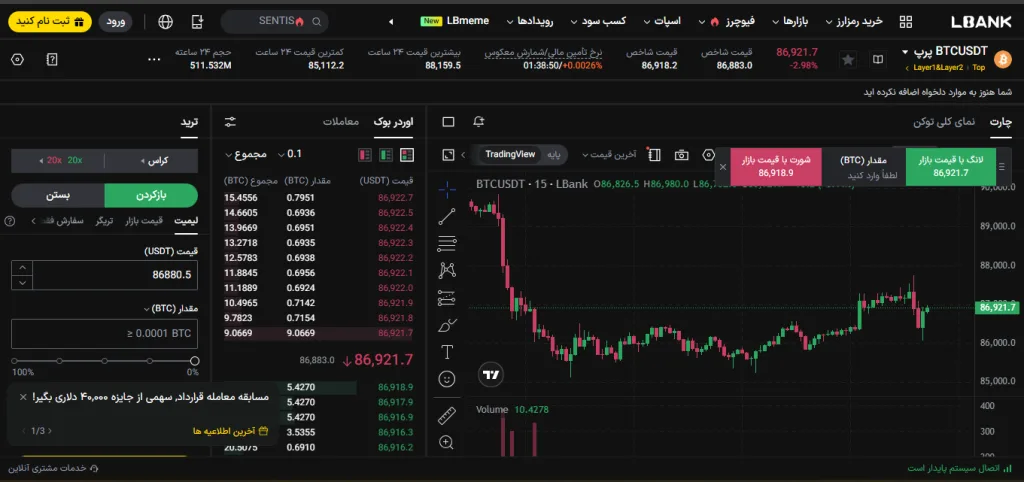
Task: Select the text annotation tool
Action: (x=447, y=352)
